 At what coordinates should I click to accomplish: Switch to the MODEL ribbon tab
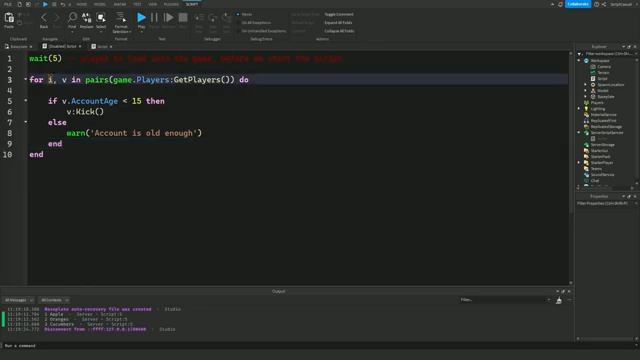(100, 4)
